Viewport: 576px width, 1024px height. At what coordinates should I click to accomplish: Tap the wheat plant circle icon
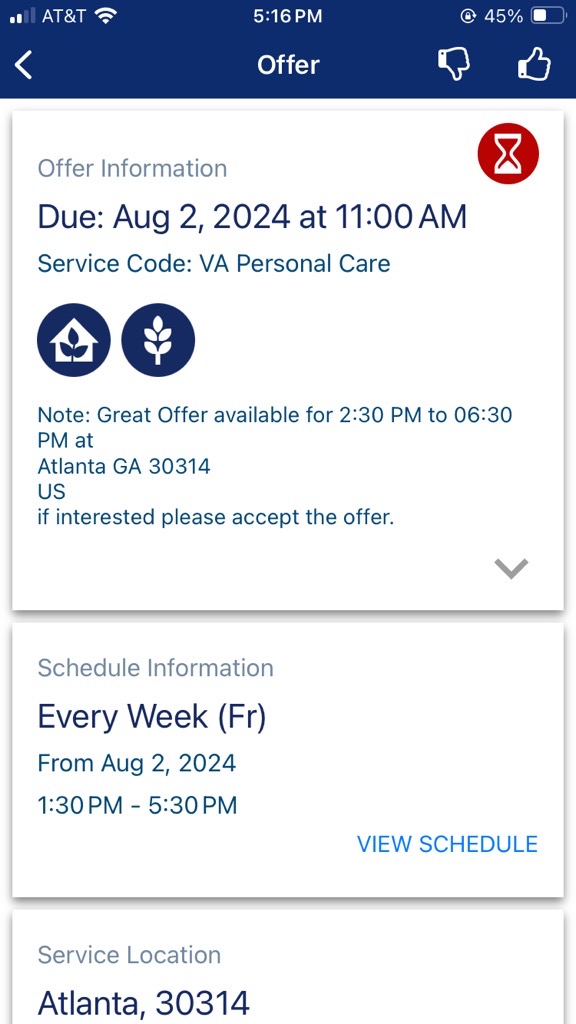pos(158,340)
